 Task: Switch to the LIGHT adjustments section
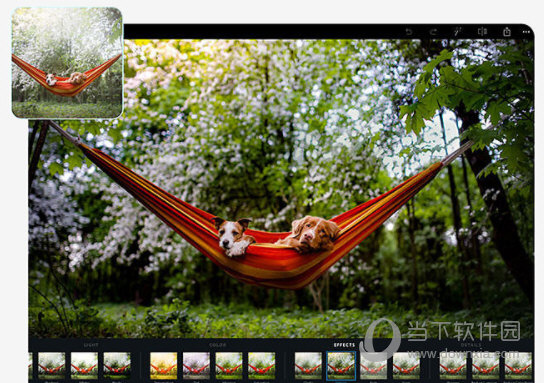pyautogui.click(x=91, y=345)
